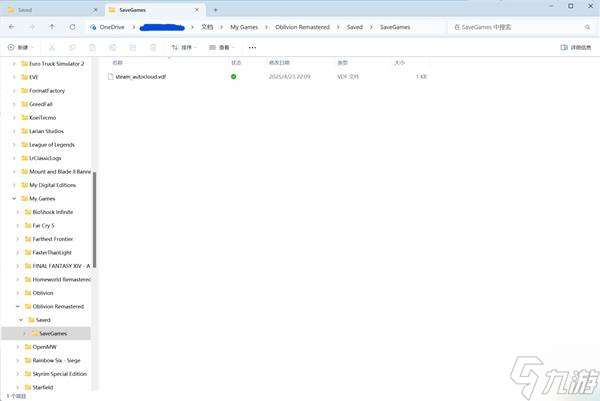
Task: Sort by the 大小 (Size) column header
Action: tap(399, 62)
